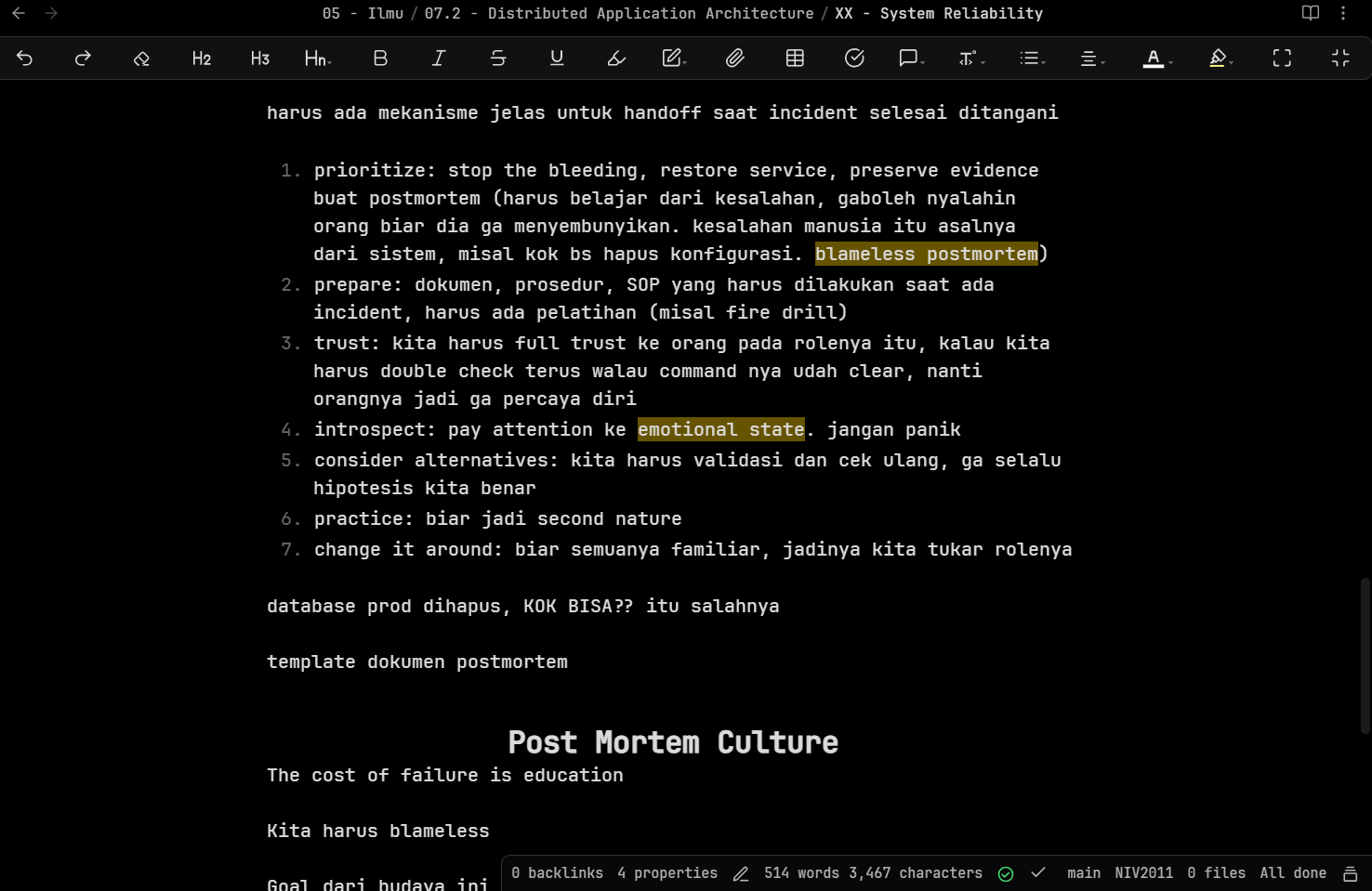Open the three-dot options menu

(x=1343, y=13)
